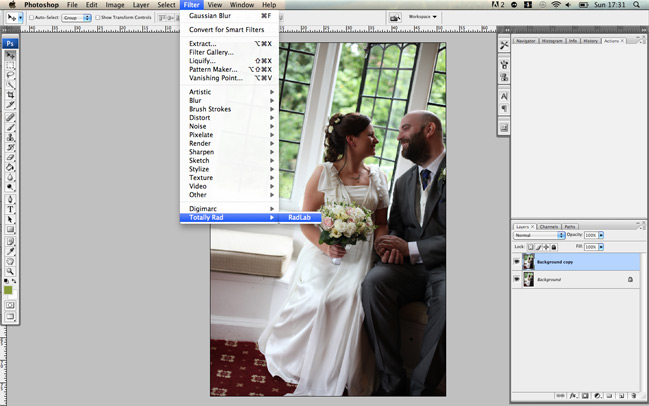Screen dimensions: 649x406
Task: Switch to the Channels tab
Action: click(549, 227)
